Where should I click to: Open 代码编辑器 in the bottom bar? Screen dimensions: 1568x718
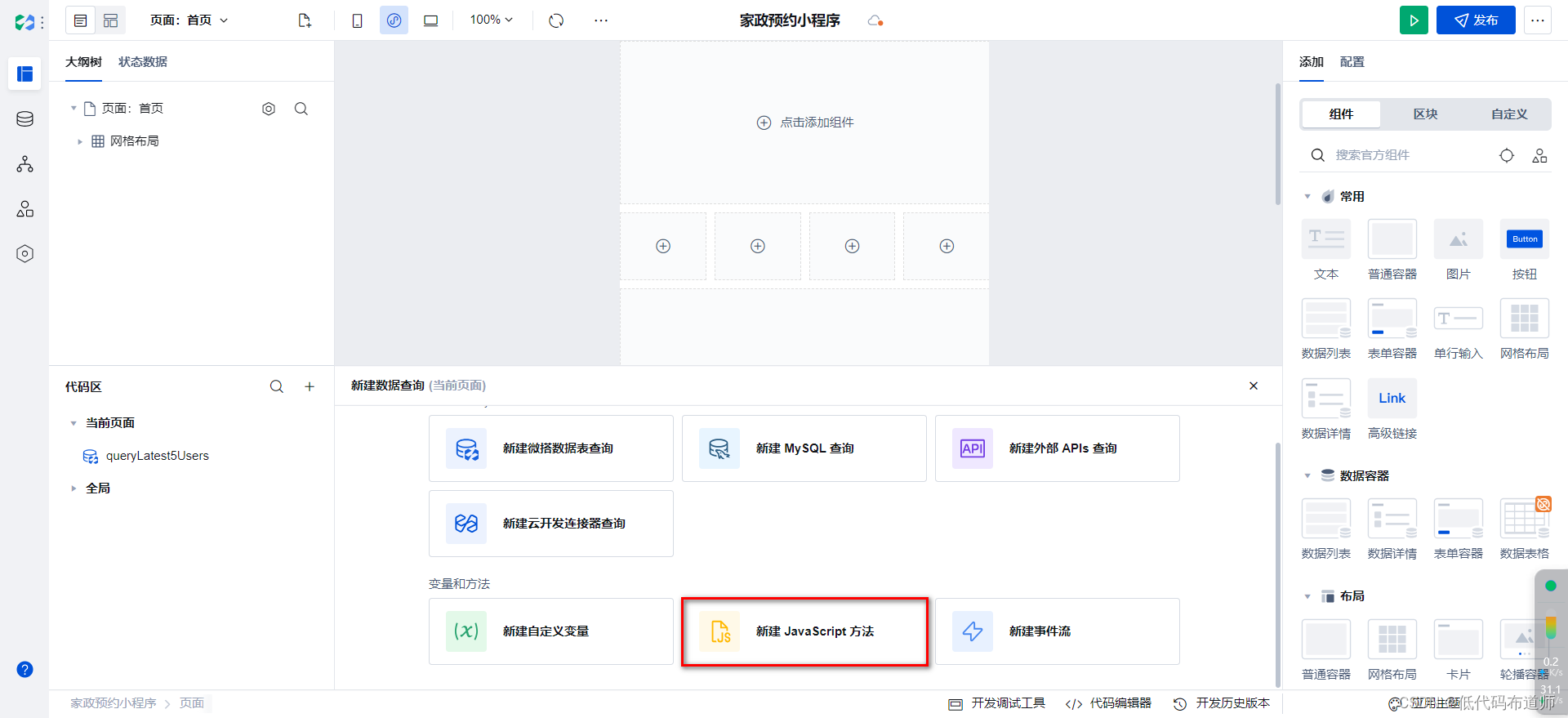(1108, 703)
